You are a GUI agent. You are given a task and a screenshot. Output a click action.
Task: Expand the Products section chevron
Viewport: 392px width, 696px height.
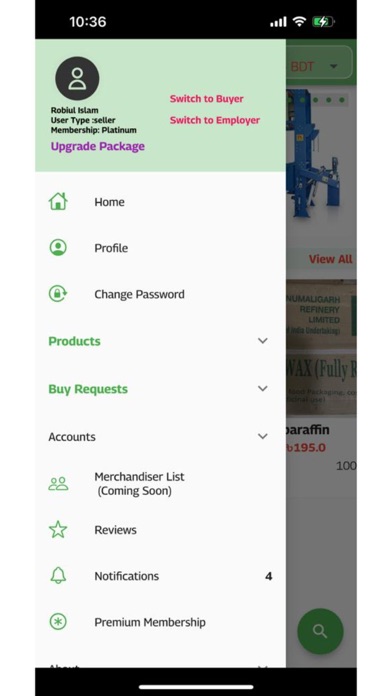(263, 340)
